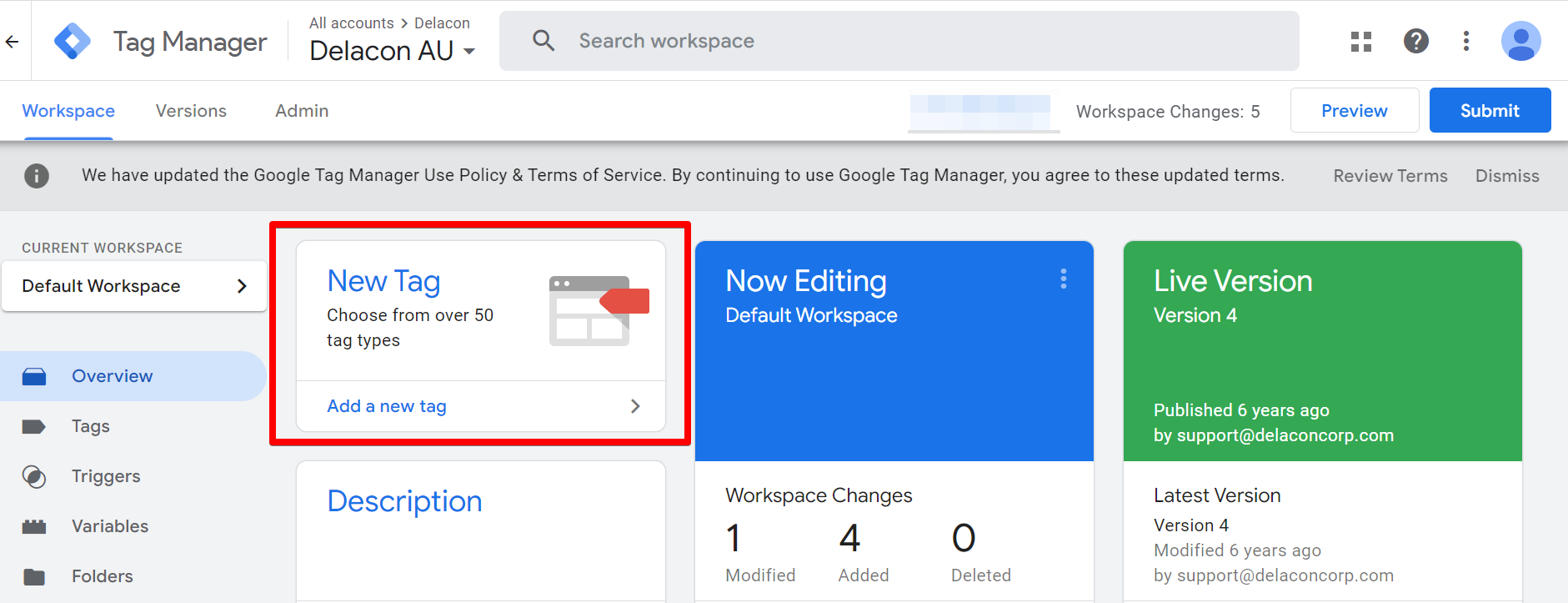Click the All accounts breadcrumb

(x=351, y=23)
